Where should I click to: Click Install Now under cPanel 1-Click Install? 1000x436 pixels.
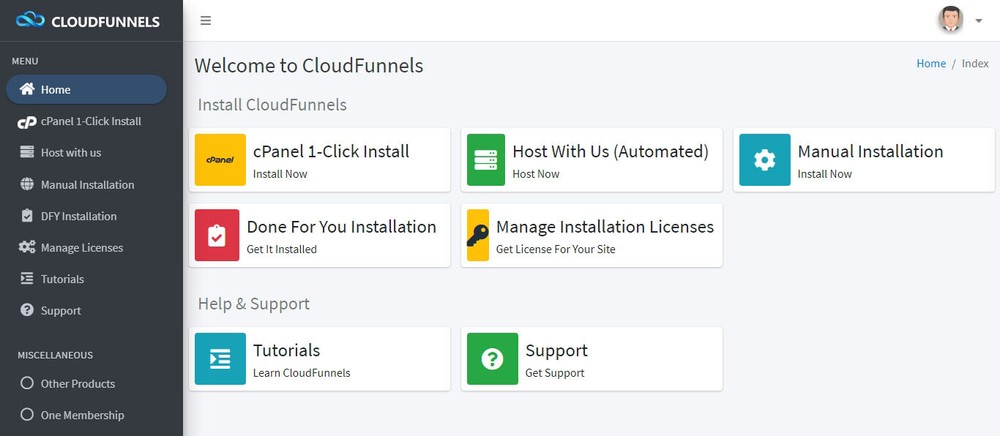click(280, 173)
